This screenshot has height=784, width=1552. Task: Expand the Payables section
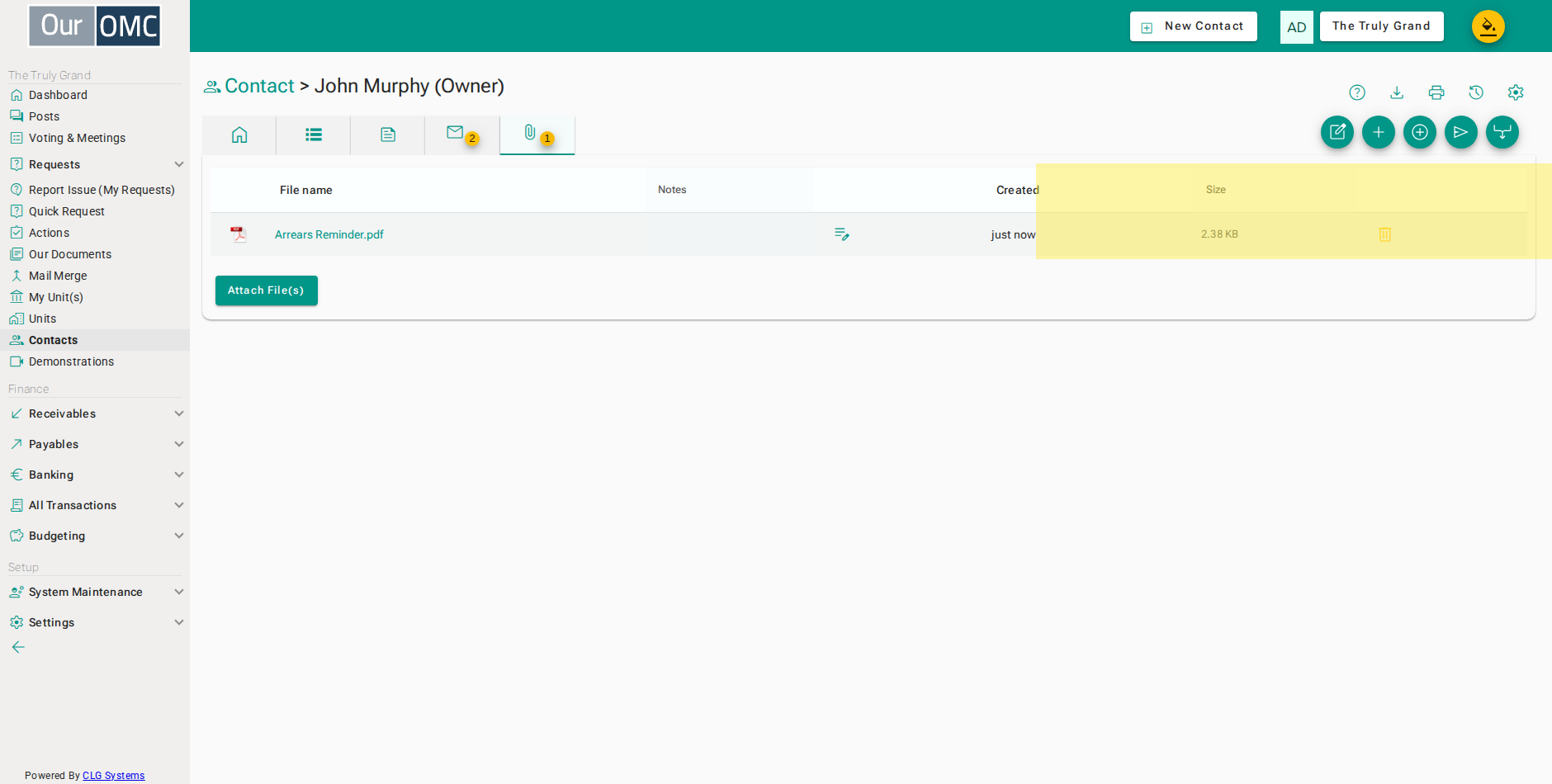[x=95, y=444]
